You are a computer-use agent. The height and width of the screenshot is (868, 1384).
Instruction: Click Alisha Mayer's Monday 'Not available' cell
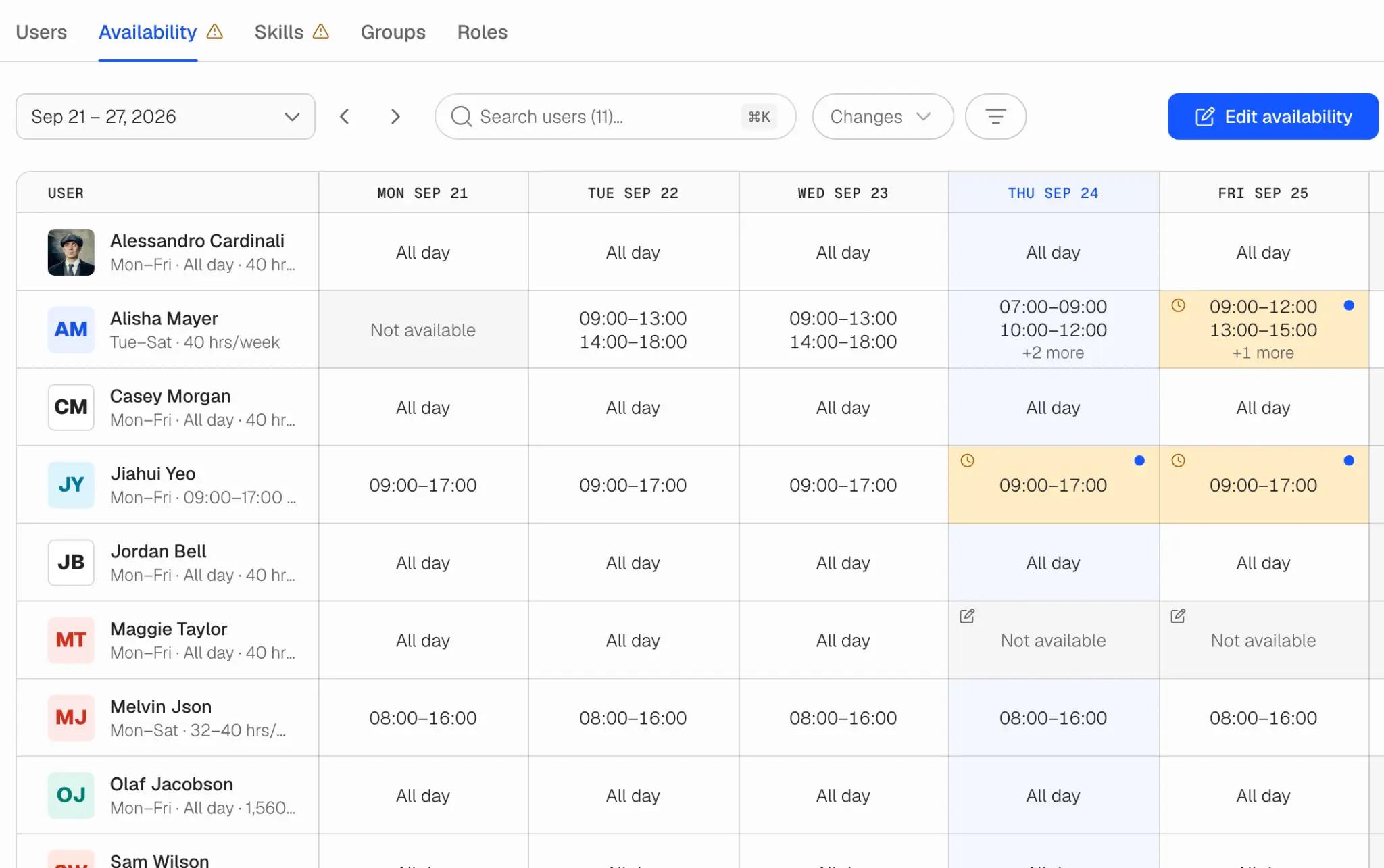pos(423,330)
